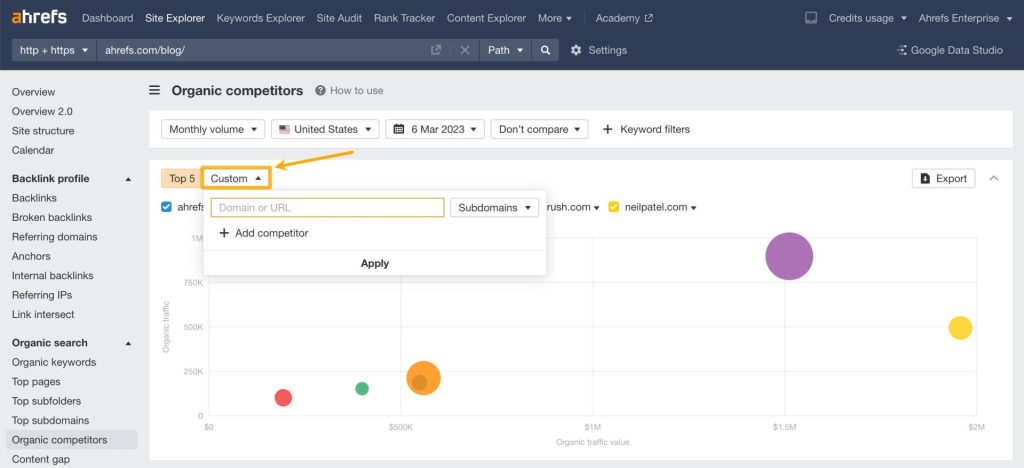Open the Subdomains scope dropdown

pyautogui.click(x=494, y=208)
